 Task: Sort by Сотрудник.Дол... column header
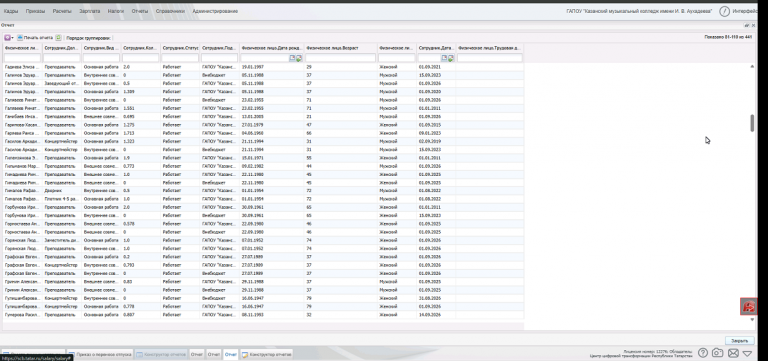pyautogui.click(x=62, y=48)
